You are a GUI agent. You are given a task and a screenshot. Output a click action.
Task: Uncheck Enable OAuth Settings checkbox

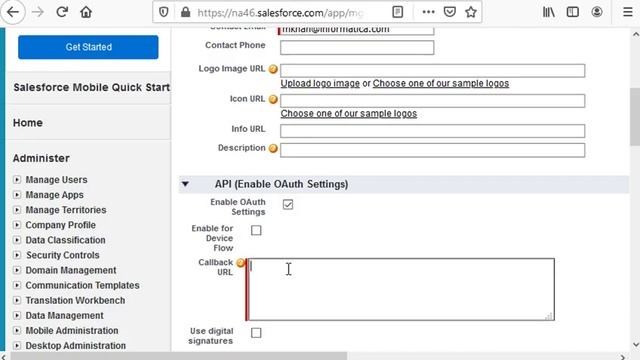coord(288,204)
